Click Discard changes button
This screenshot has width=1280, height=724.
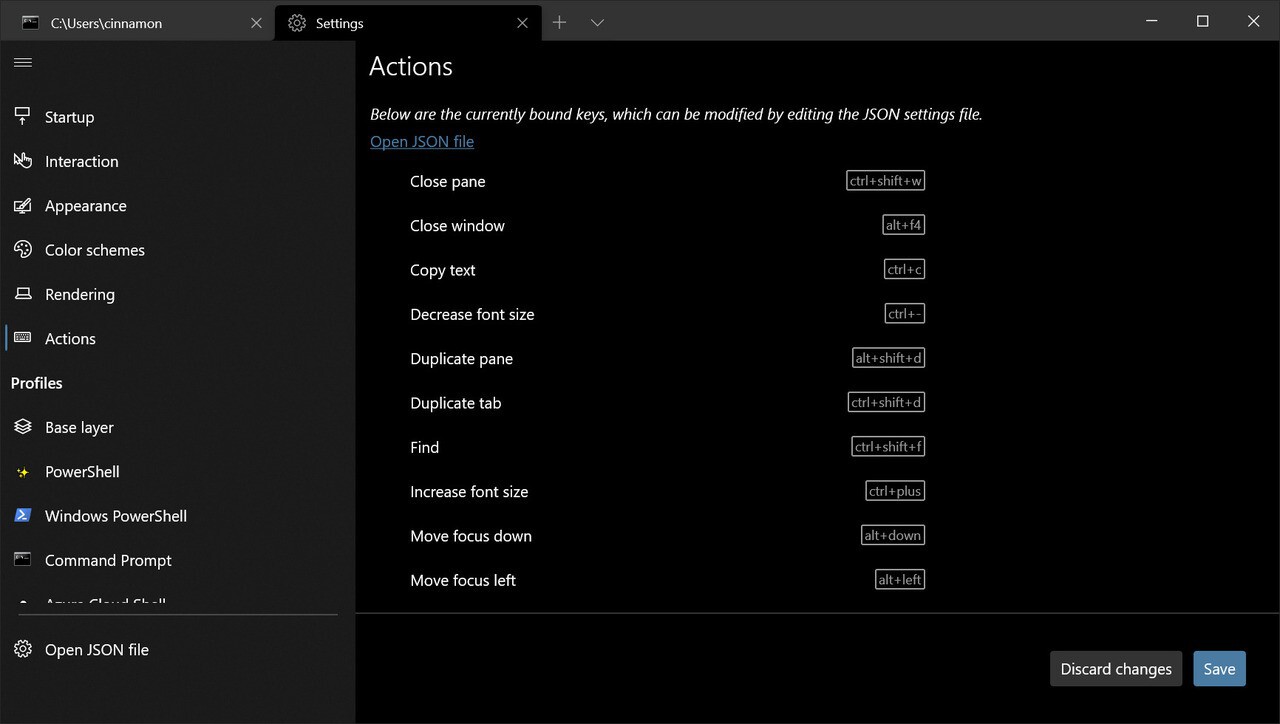point(1116,669)
